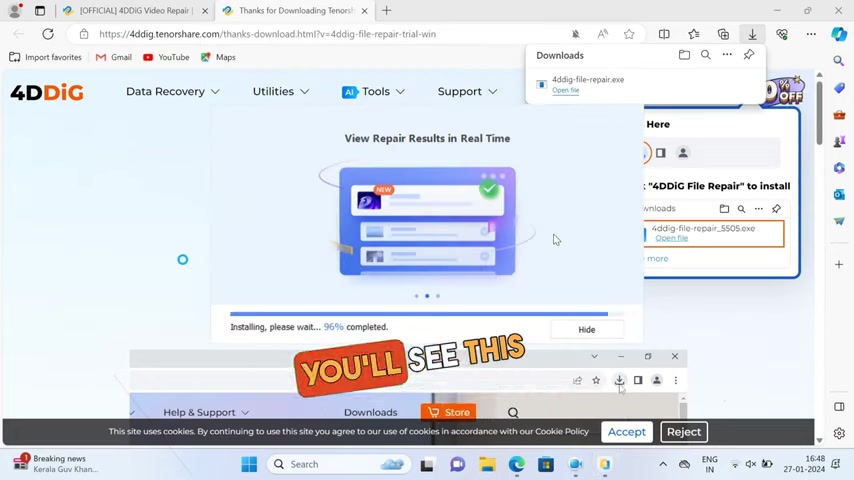Viewport: 854px width, 480px height.
Task: Open more options in Downloads panel
Action: pos(727,54)
